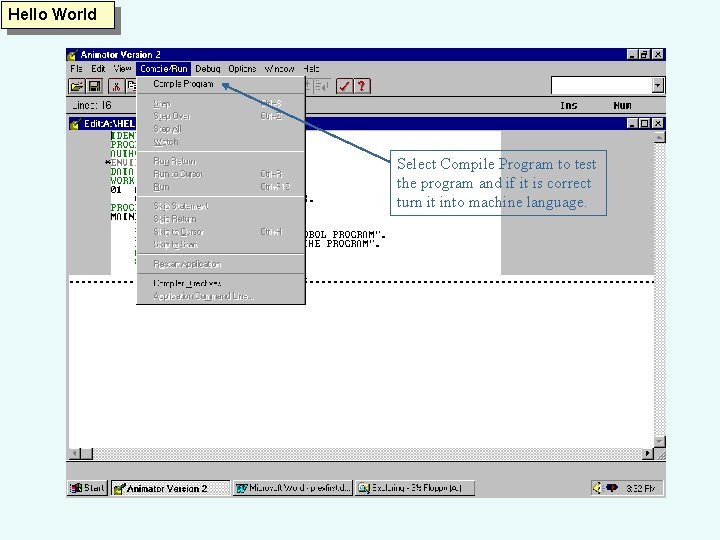Click the Ins status indicator
Image resolution: width=720 pixels, height=540 pixels.
pyautogui.click(x=568, y=106)
